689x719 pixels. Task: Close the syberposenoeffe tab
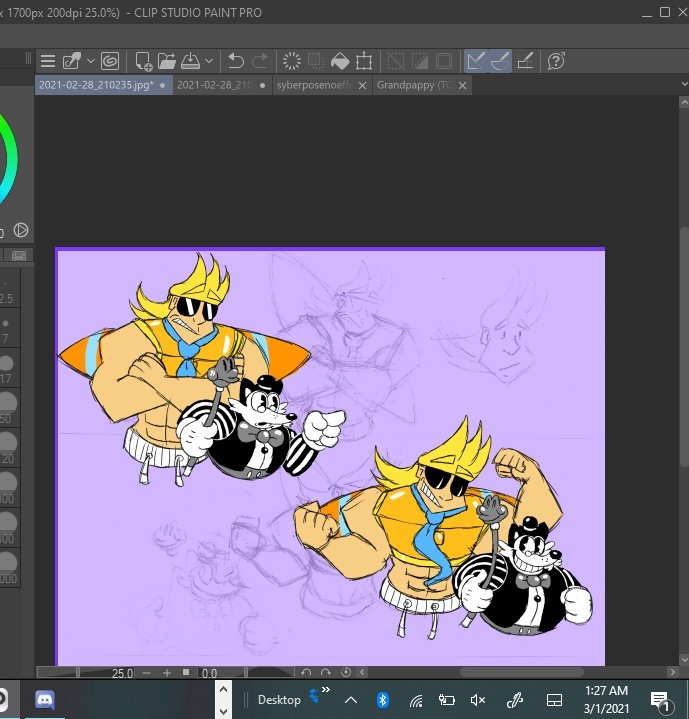(x=363, y=86)
